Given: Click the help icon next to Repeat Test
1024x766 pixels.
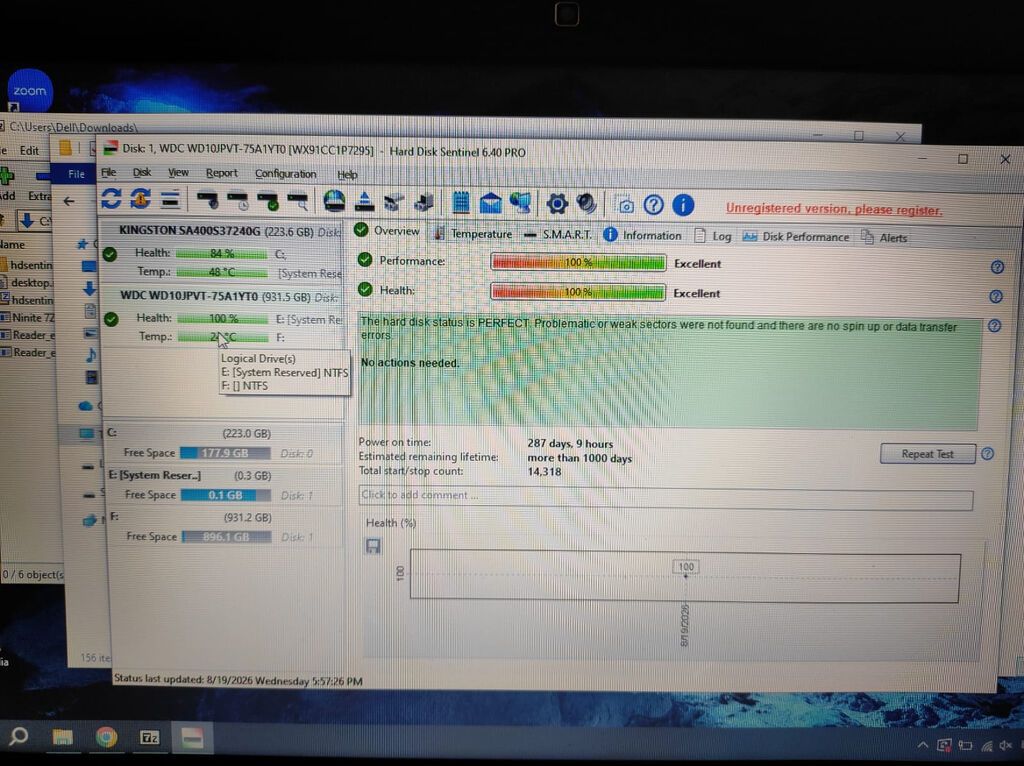Looking at the screenshot, I should (987, 453).
